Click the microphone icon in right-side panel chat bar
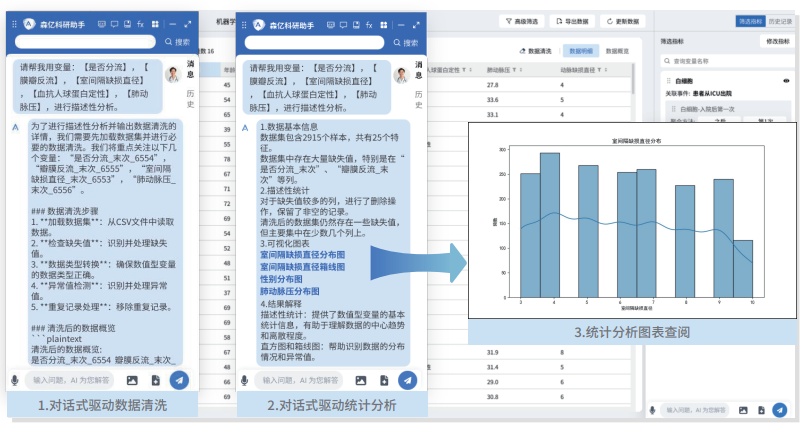The width and height of the screenshot is (806, 428). click(652, 410)
